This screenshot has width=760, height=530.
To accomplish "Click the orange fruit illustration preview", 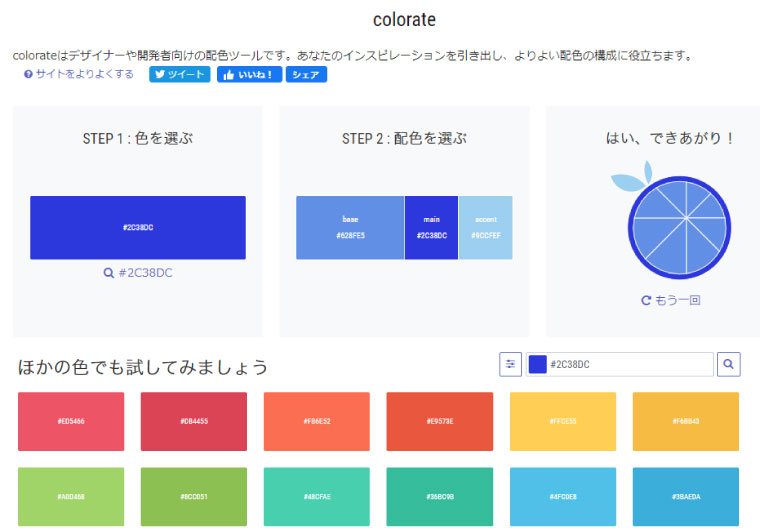I will 672,220.
